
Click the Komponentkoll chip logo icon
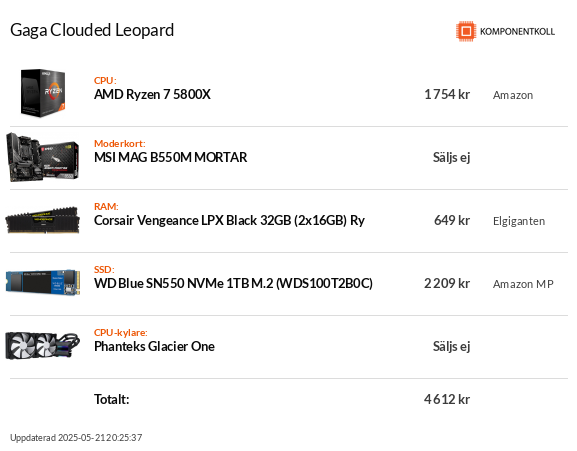[466, 31]
